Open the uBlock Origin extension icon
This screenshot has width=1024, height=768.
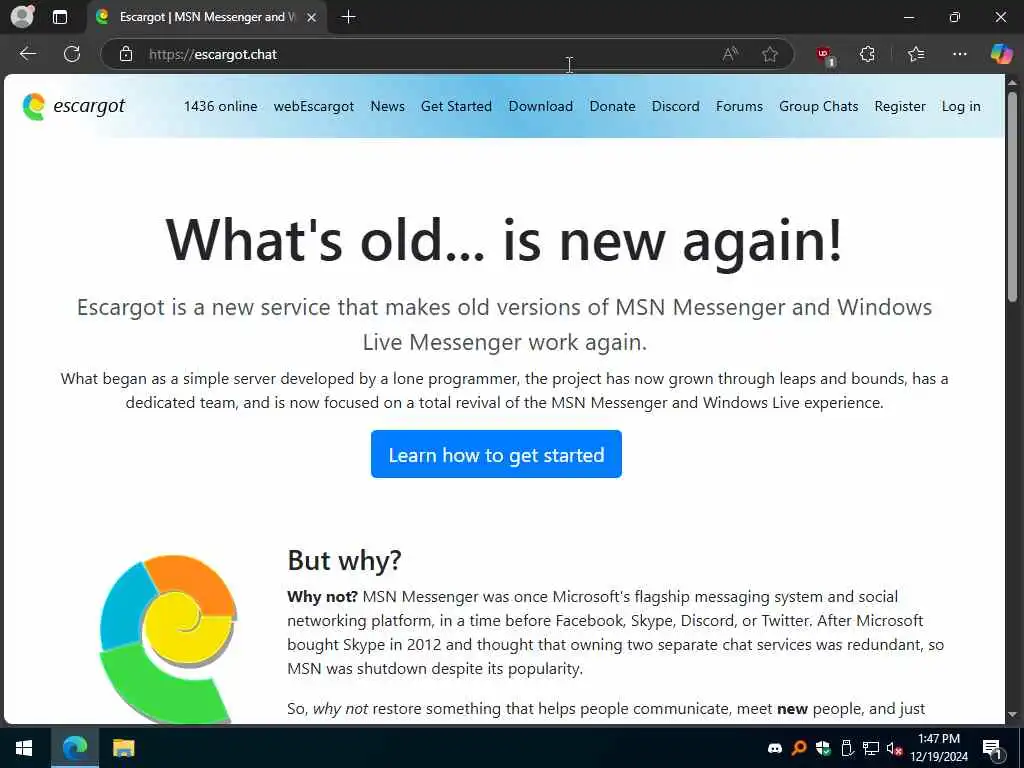click(825, 55)
